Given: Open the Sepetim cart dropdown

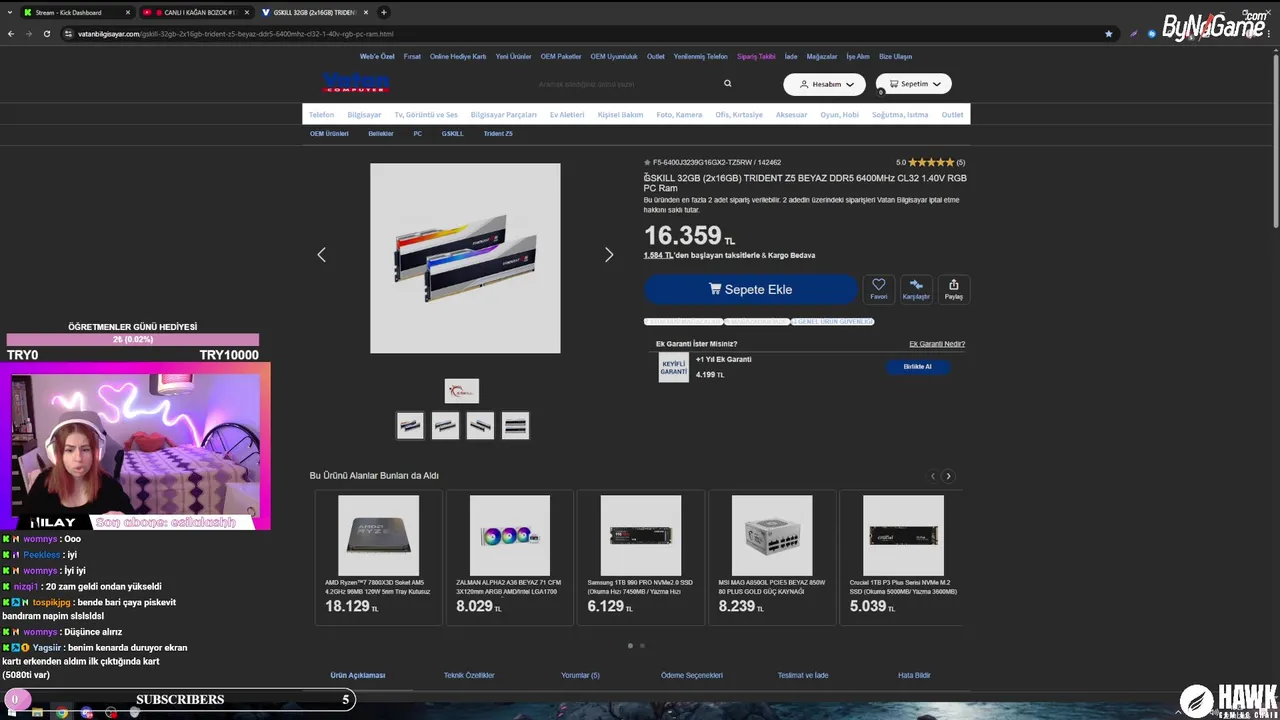Looking at the screenshot, I should [x=913, y=84].
